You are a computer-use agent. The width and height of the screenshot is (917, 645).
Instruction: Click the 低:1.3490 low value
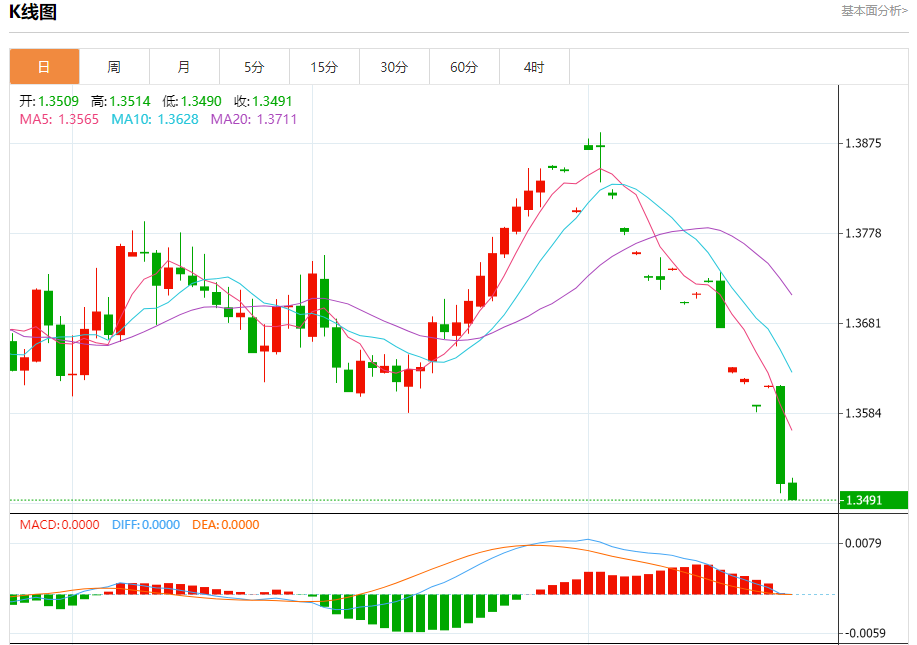click(192, 101)
